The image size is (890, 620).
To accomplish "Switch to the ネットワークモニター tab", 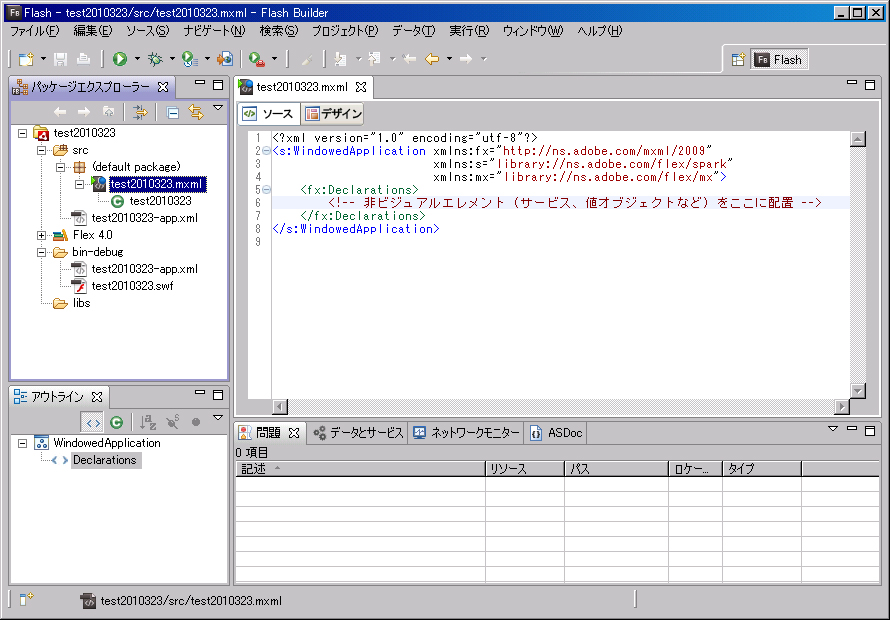I will coord(465,433).
